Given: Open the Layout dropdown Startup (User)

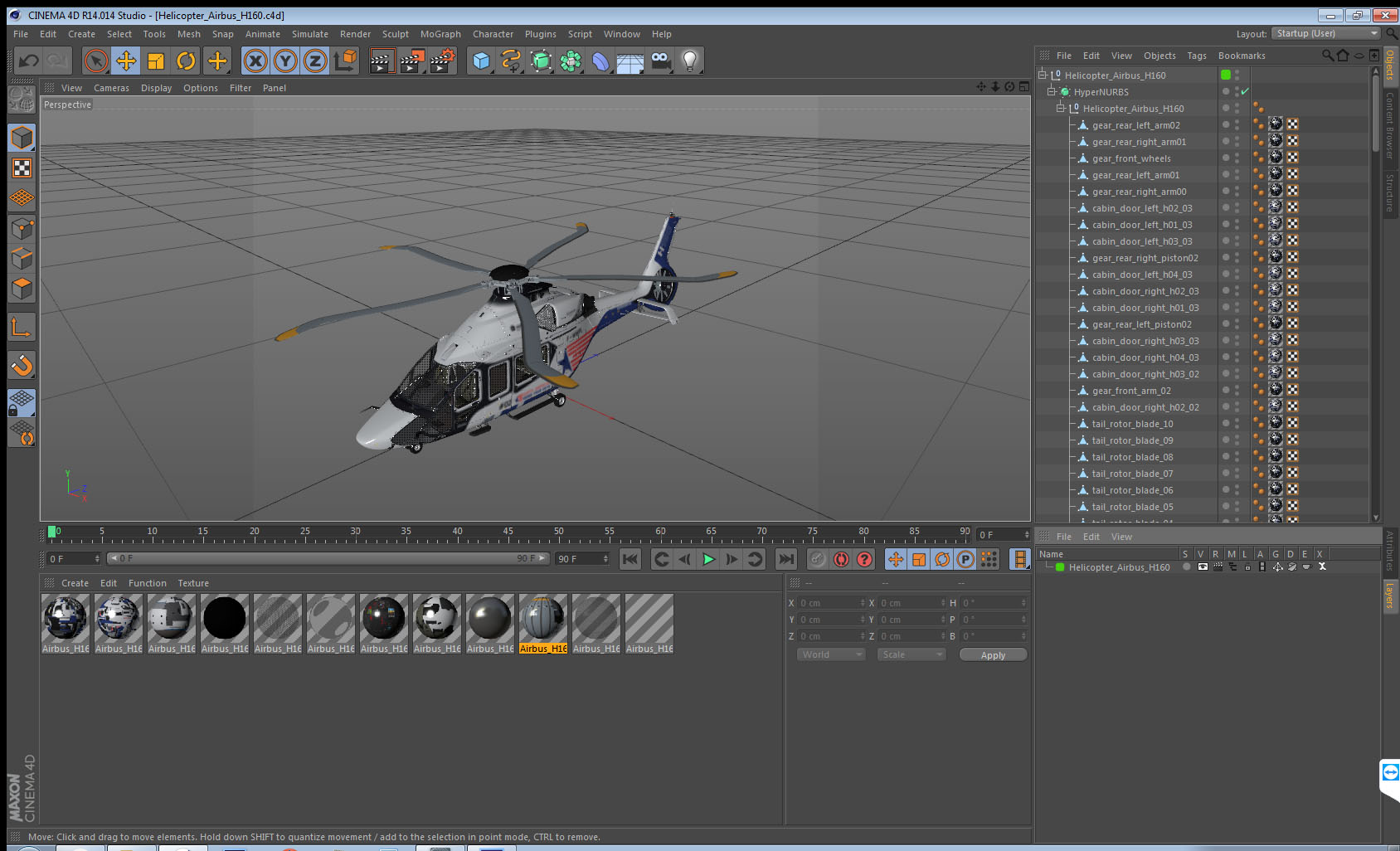Looking at the screenshot, I should [x=1326, y=33].
